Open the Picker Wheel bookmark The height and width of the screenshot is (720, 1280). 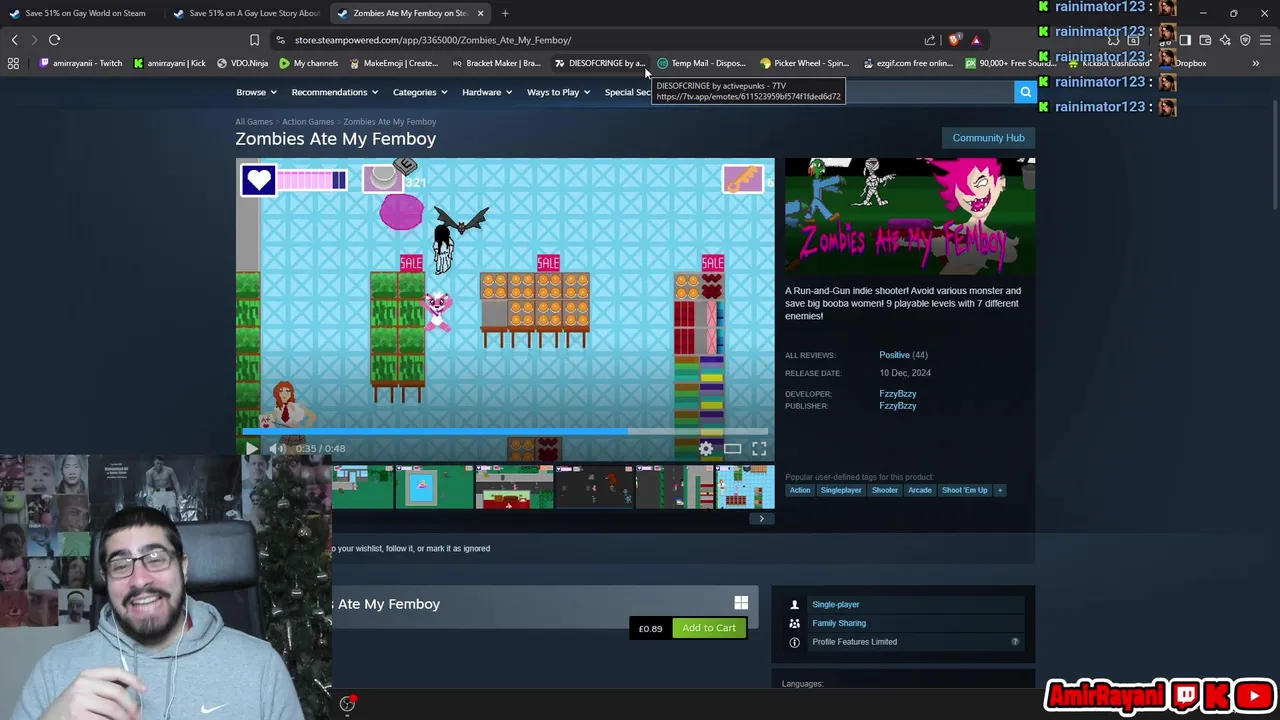pos(804,63)
